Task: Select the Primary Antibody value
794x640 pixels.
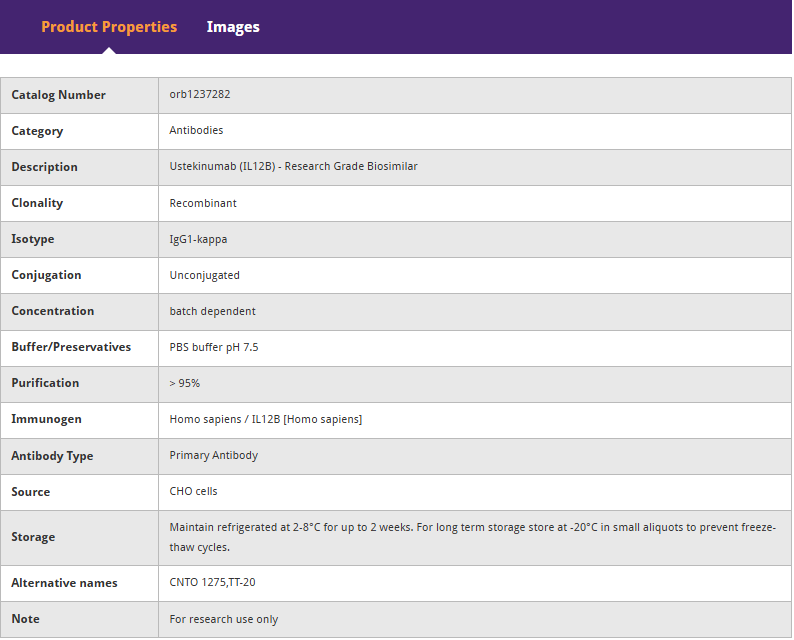Action: (213, 455)
